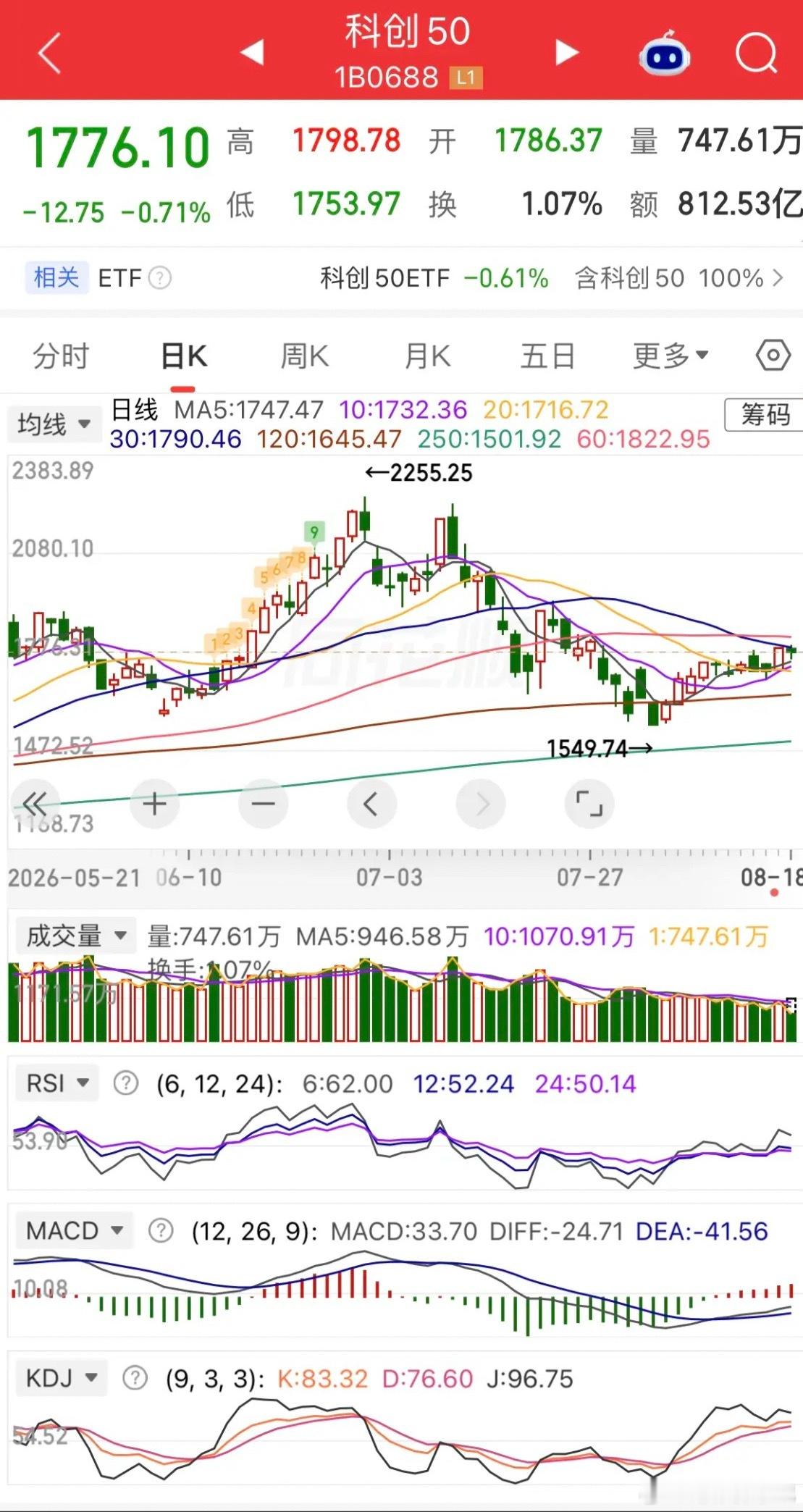Screen dimensions: 803x1512
Task: Go to previous stock with left triangle
Action: (252, 52)
